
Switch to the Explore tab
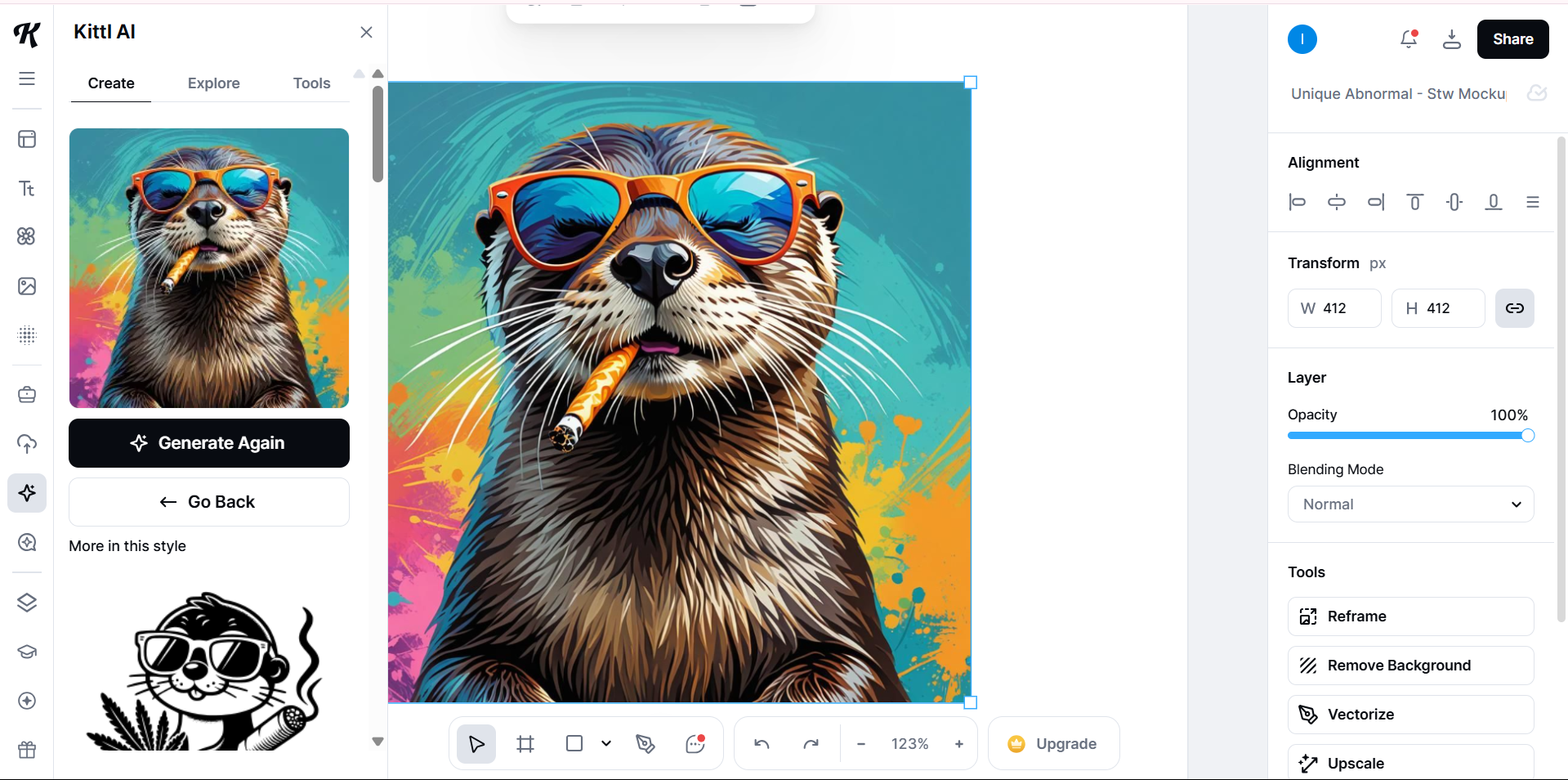click(x=213, y=83)
